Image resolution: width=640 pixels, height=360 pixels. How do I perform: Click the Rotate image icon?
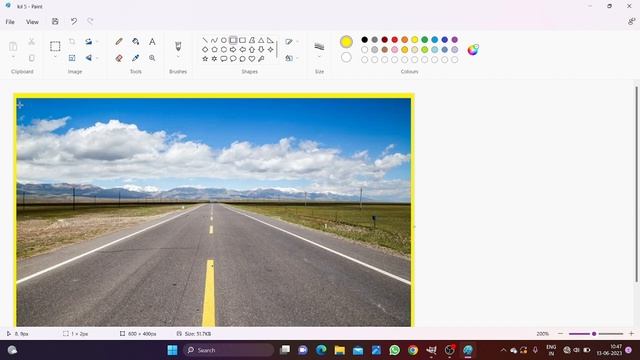[88, 42]
